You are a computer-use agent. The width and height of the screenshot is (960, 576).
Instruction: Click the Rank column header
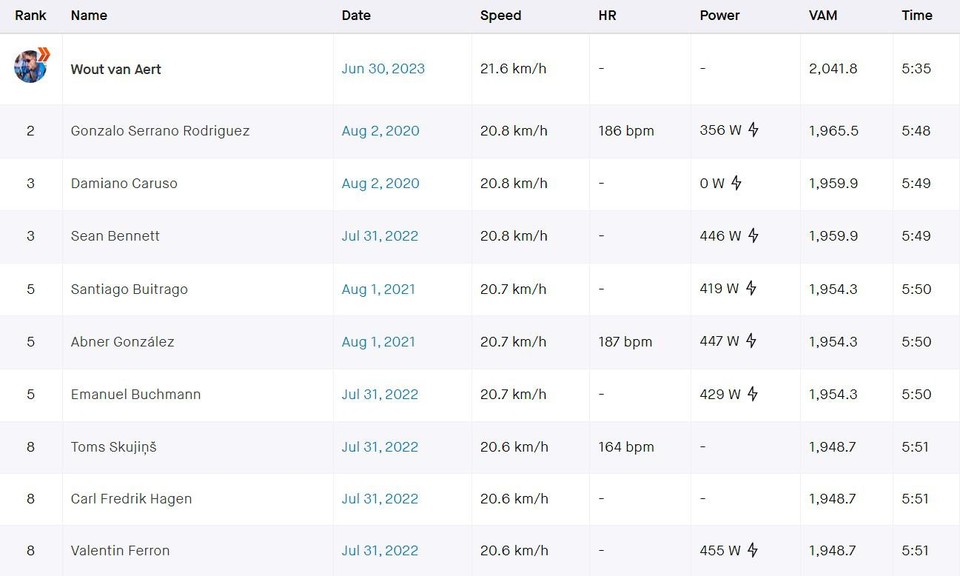pyautogui.click(x=31, y=15)
